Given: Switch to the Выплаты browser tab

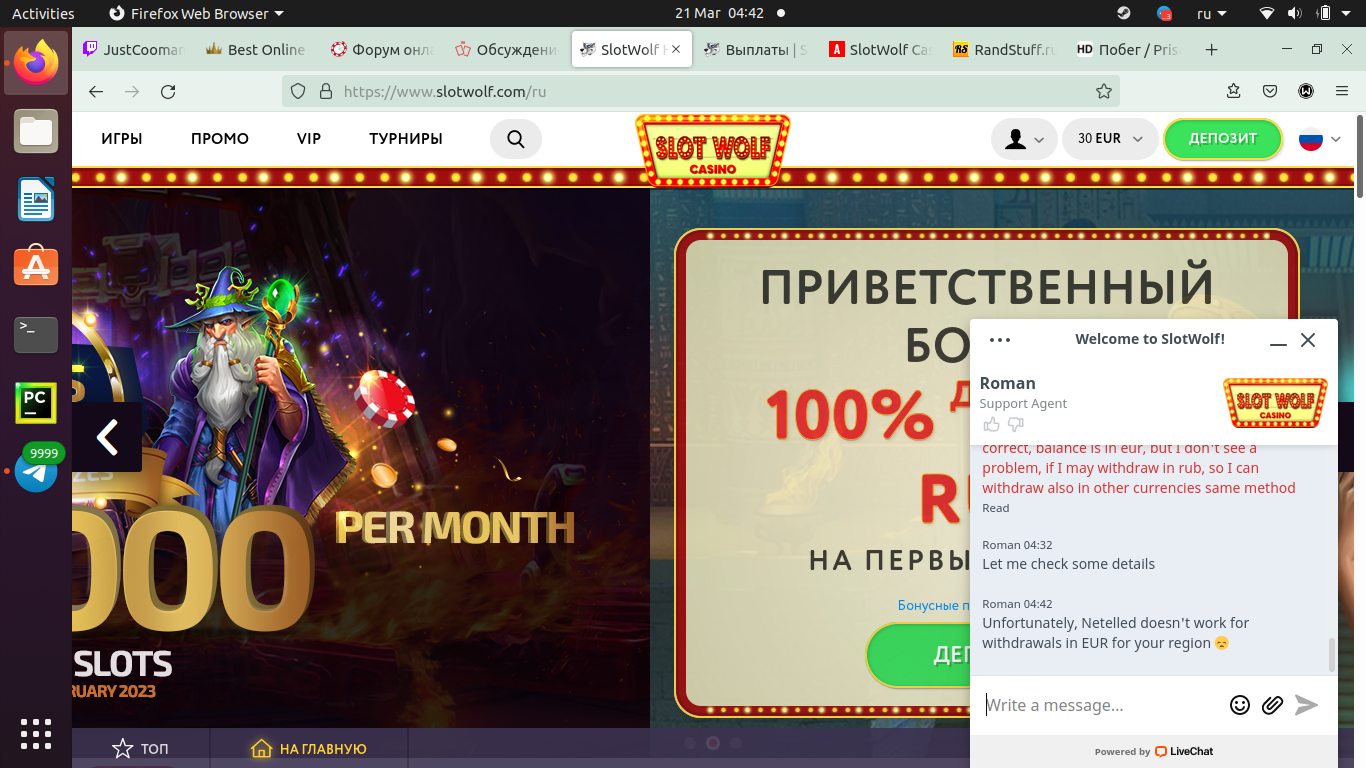Looking at the screenshot, I should pyautogui.click(x=755, y=49).
